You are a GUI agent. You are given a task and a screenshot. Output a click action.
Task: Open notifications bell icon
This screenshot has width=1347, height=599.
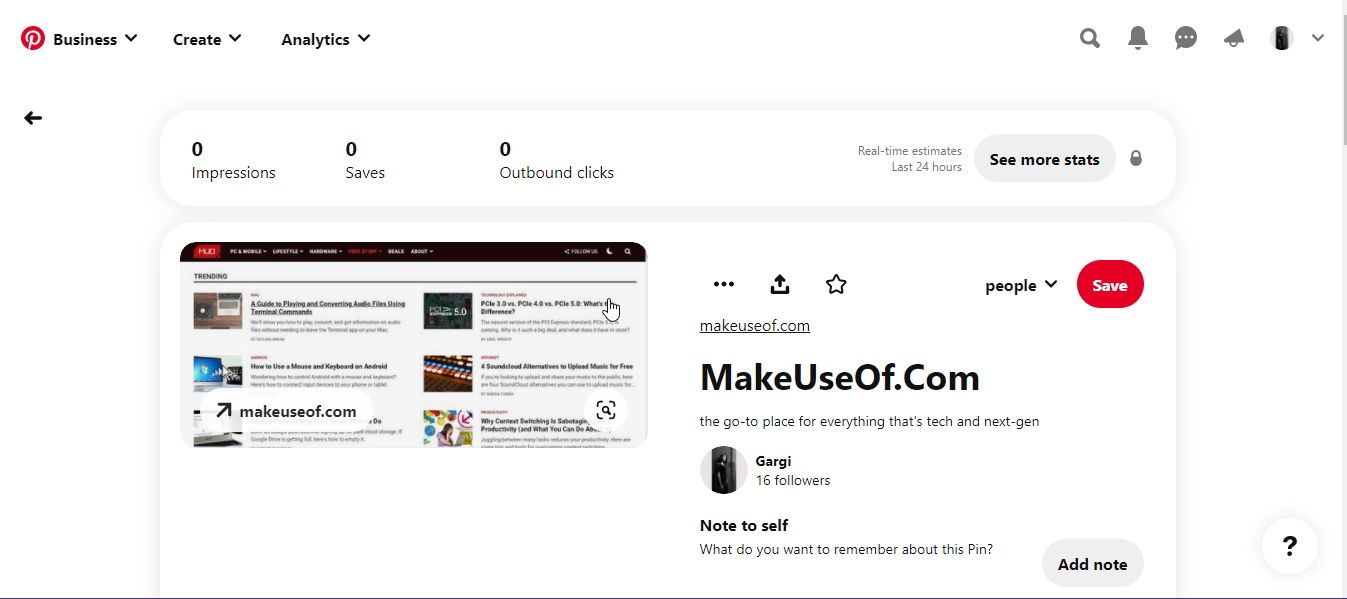pos(1138,39)
